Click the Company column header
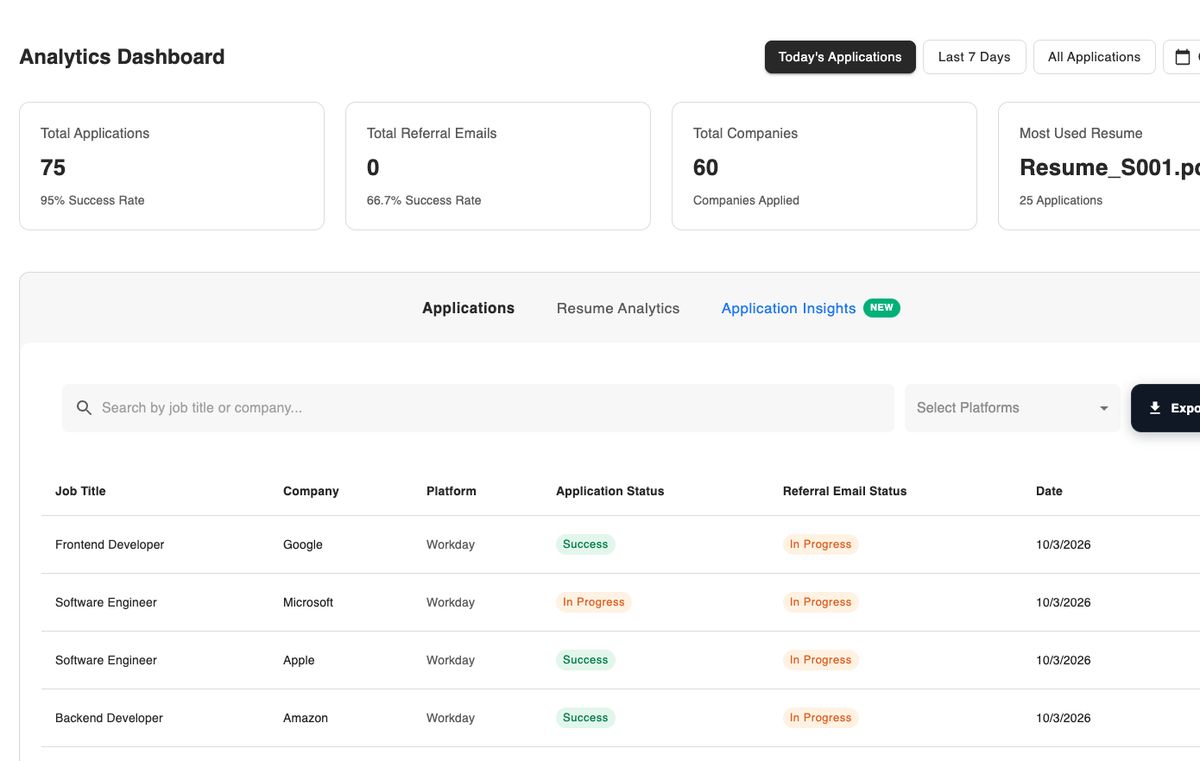 pyautogui.click(x=311, y=491)
